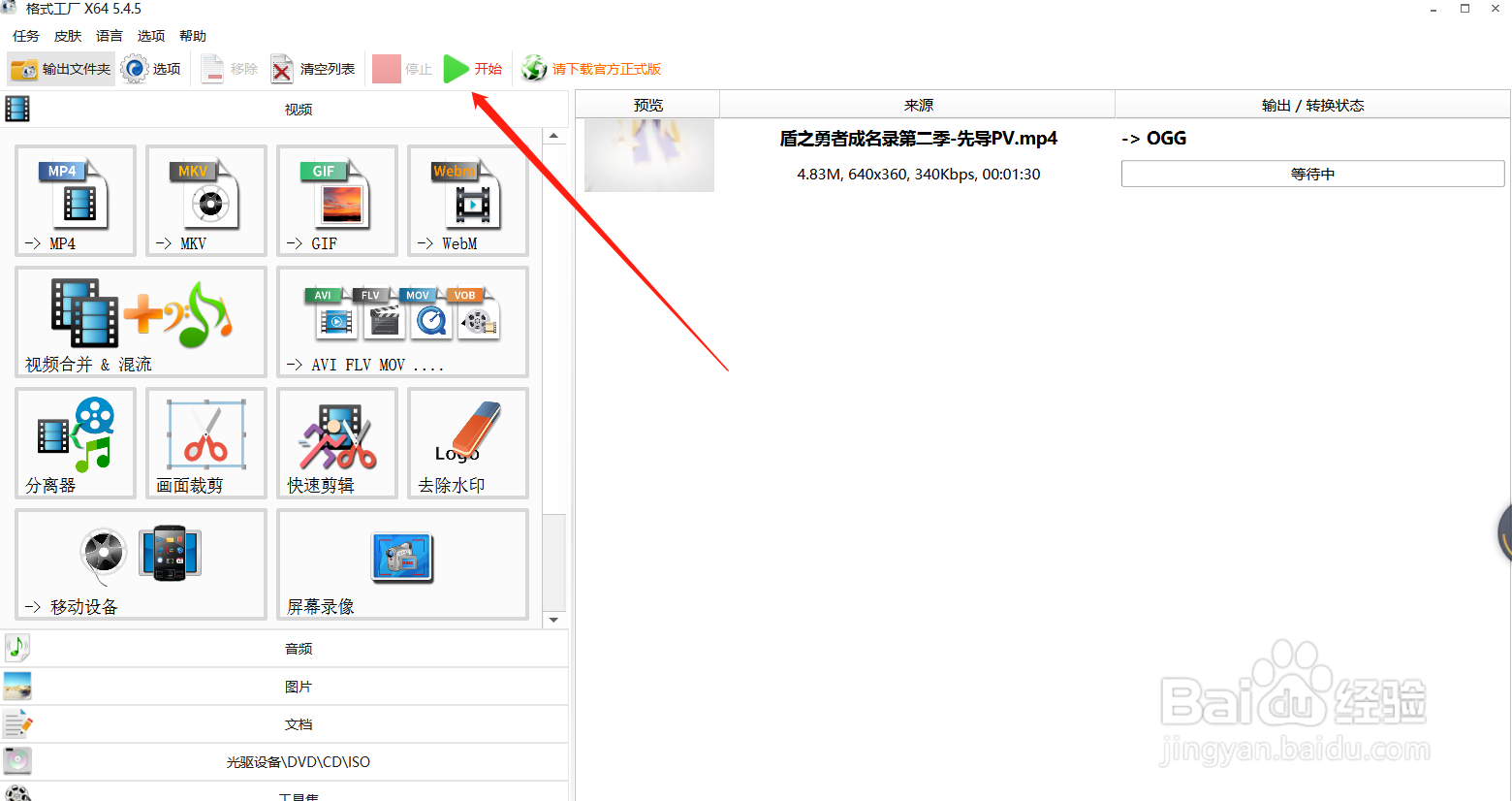Click the landscape icon beside 图片

click(x=17, y=687)
